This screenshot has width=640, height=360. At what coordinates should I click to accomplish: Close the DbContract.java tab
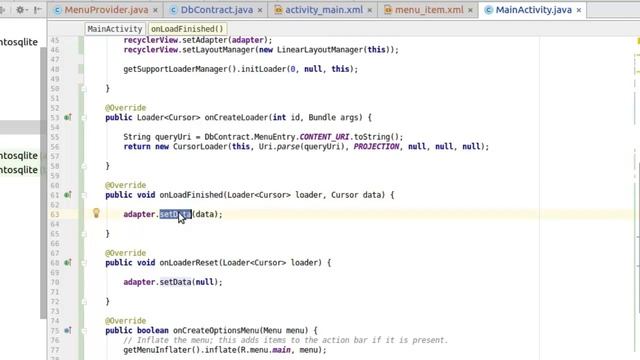[260, 10]
